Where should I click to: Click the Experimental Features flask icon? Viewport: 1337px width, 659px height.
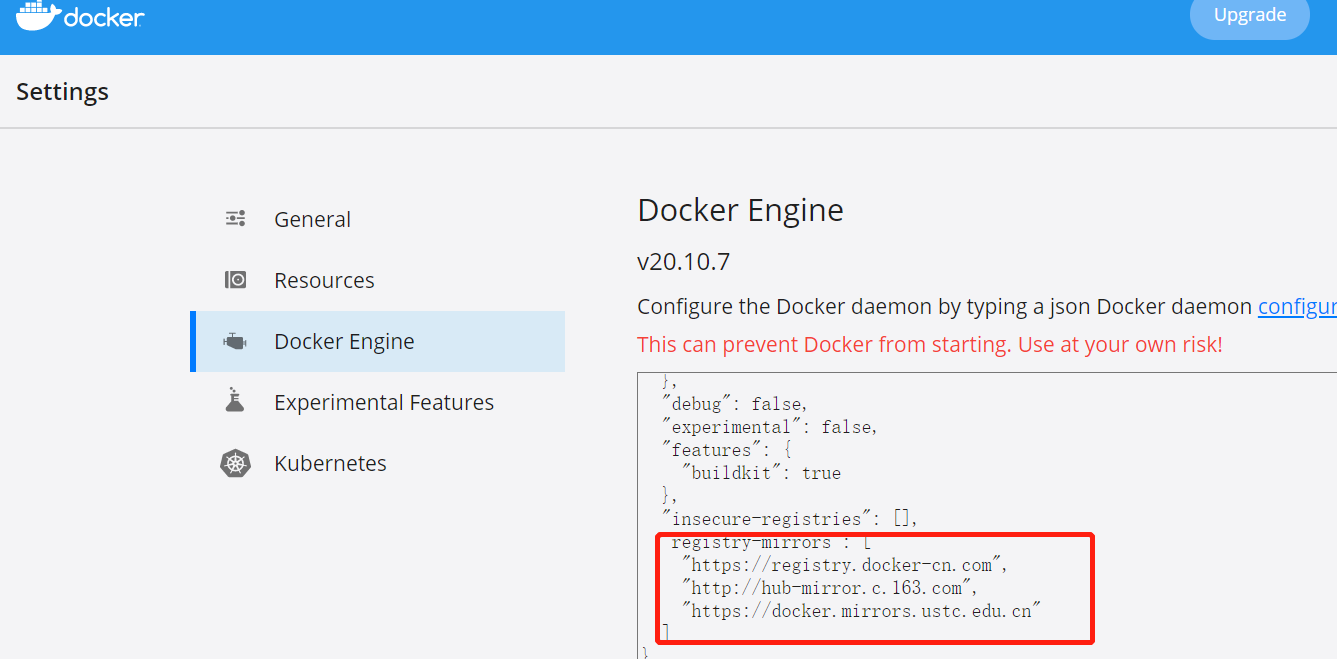tap(235, 401)
